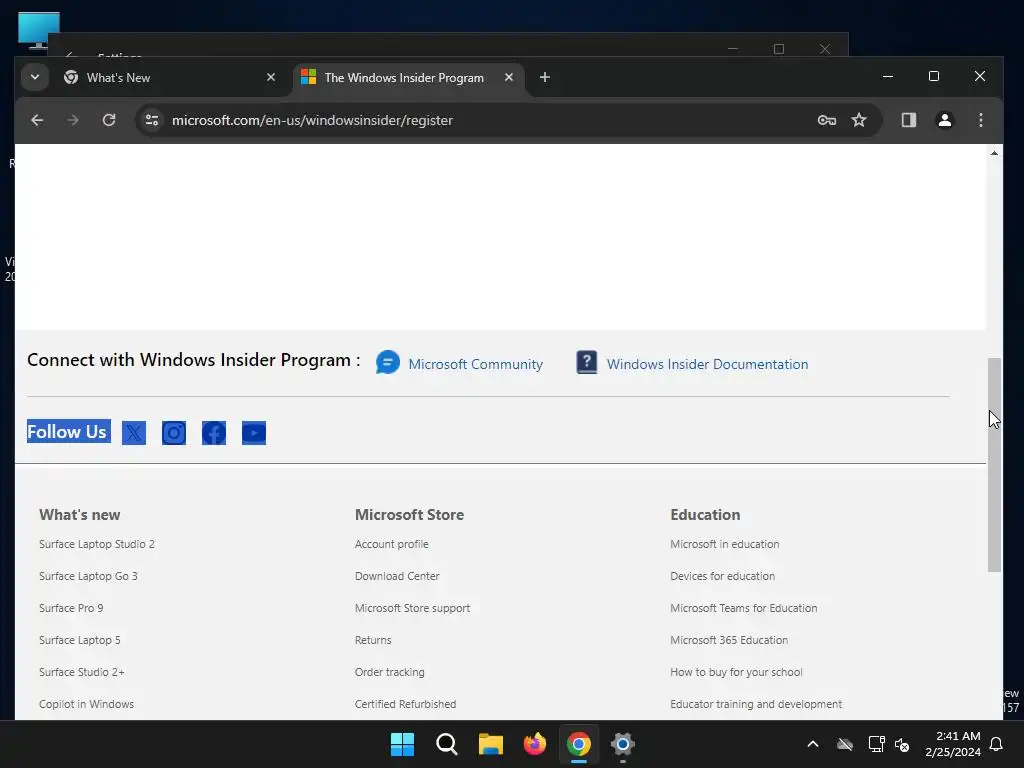The height and width of the screenshot is (768, 1024).
Task: Open Copilot in Windows link
Action: (86, 704)
